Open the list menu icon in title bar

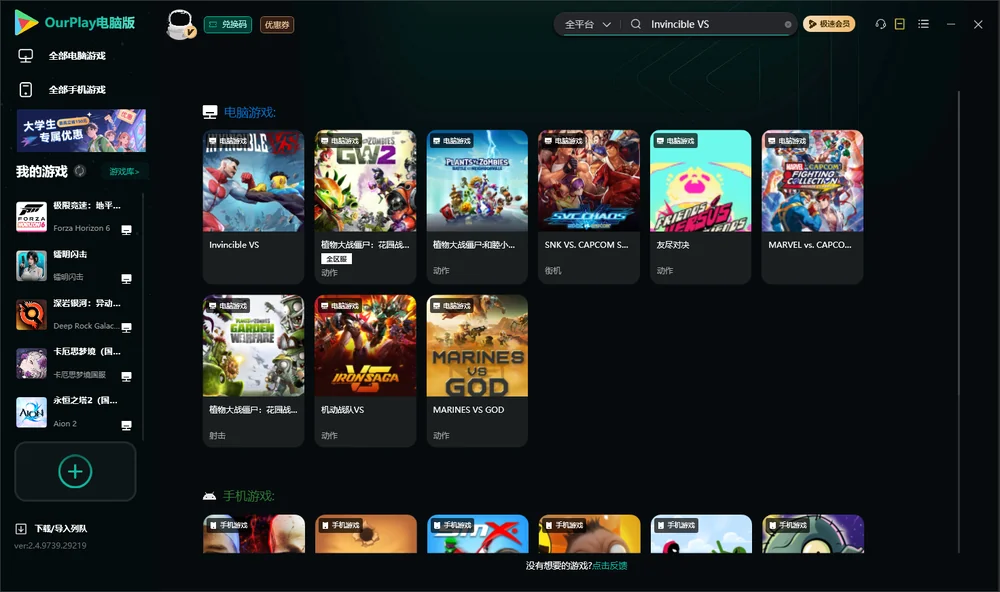pos(923,24)
